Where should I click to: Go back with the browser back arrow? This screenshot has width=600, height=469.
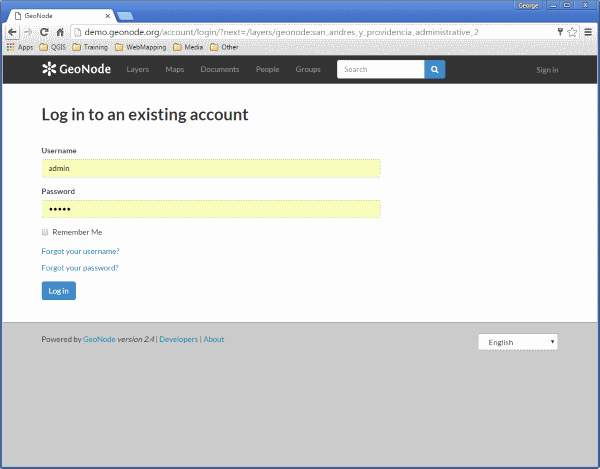coord(12,32)
